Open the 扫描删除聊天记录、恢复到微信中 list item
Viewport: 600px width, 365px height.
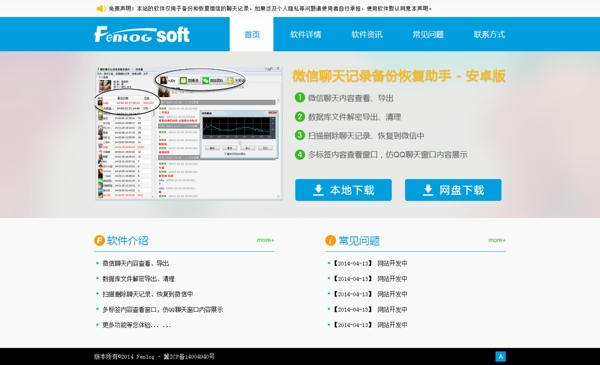point(147,294)
